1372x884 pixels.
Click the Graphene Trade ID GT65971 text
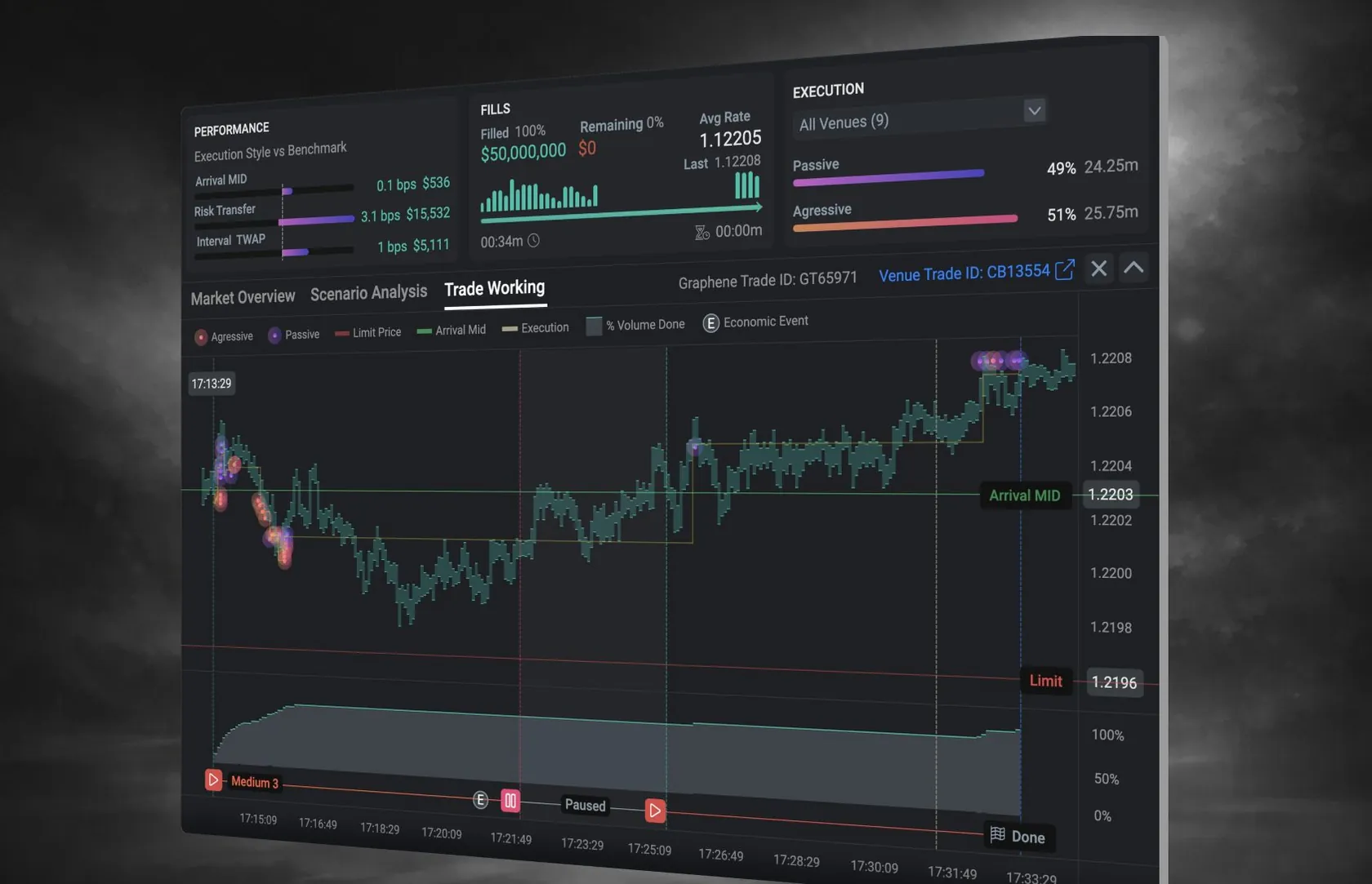[x=768, y=280]
